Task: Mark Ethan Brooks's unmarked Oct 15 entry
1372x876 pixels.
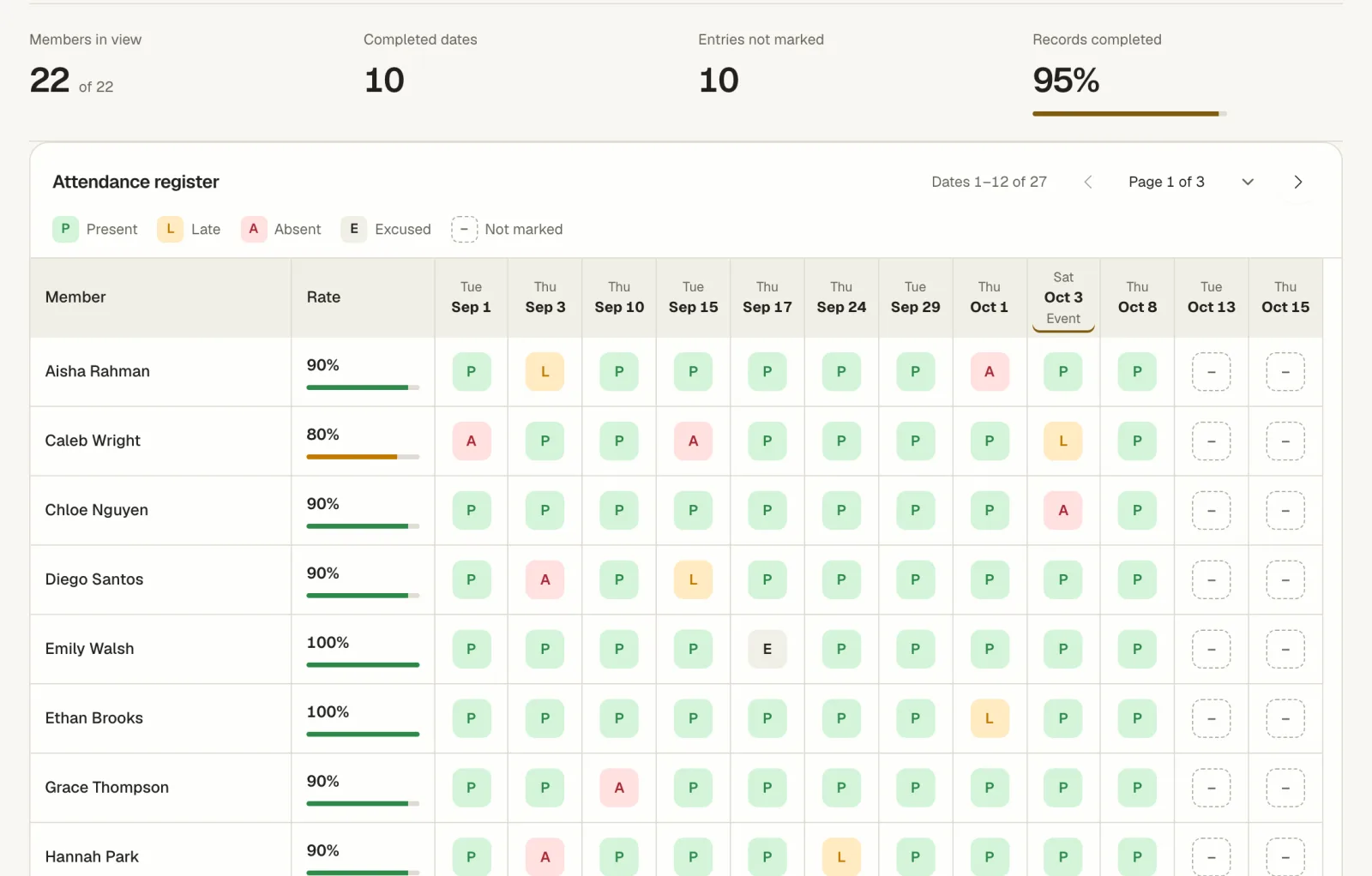Action: pyautogui.click(x=1285, y=719)
